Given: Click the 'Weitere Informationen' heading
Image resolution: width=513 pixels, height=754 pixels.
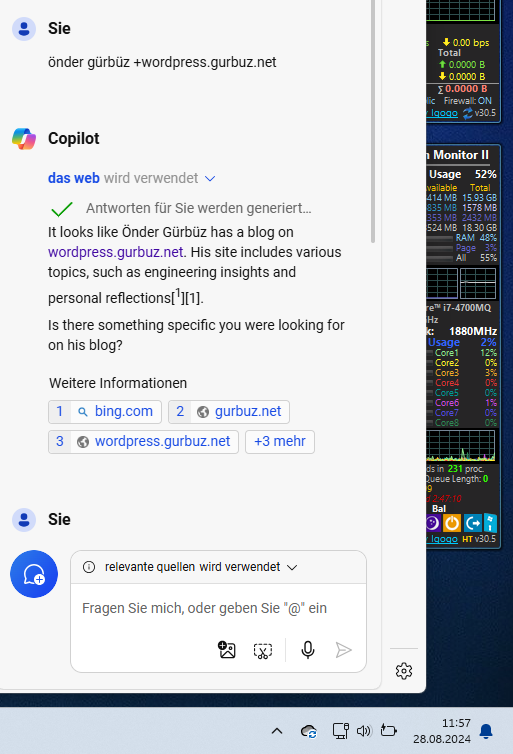Looking at the screenshot, I should click(118, 383).
